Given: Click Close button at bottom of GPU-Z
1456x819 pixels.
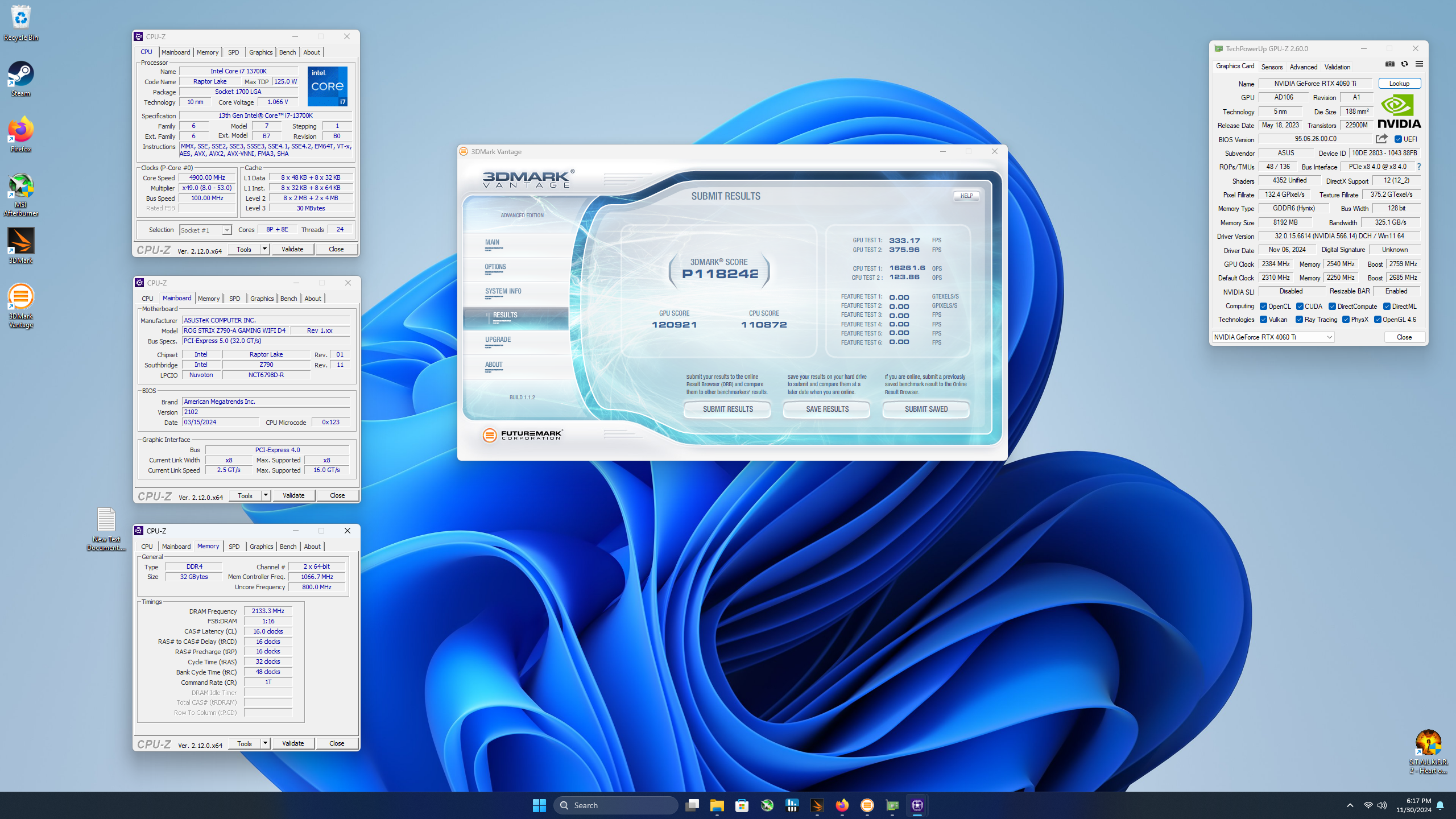Looking at the screenshot, I should pos(1404,337).
